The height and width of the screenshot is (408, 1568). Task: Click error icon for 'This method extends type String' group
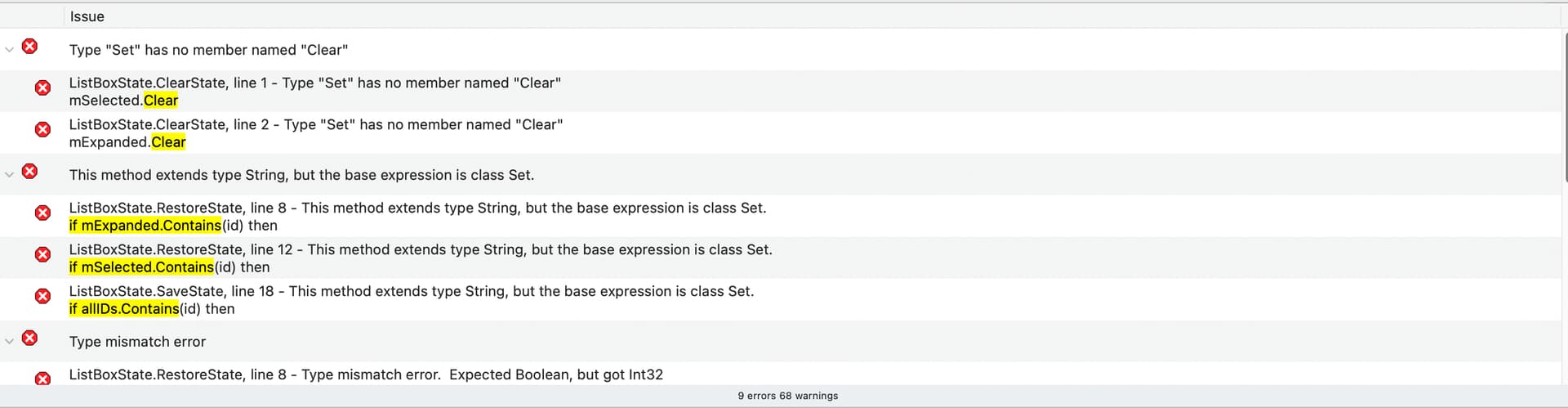[x=29, y=171]
